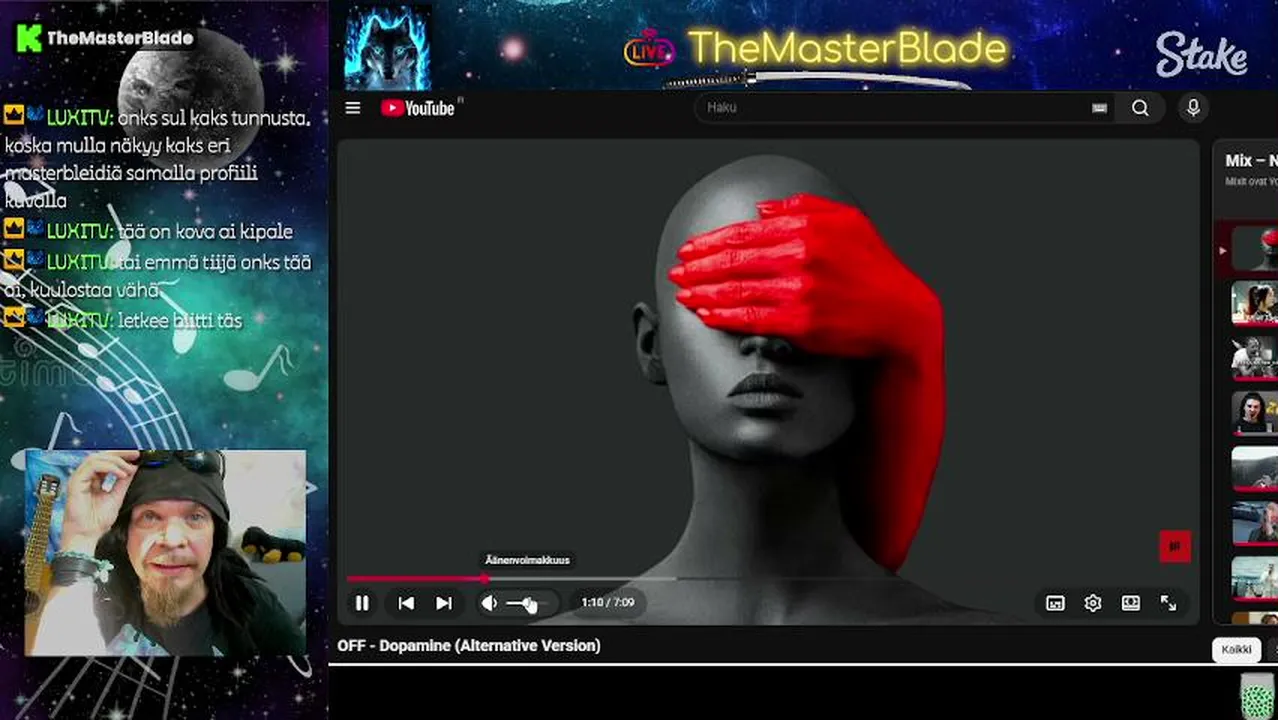Click the Stake logo in the banner
Screen dimensions: 1278x720
click(x=1201, y=54)
